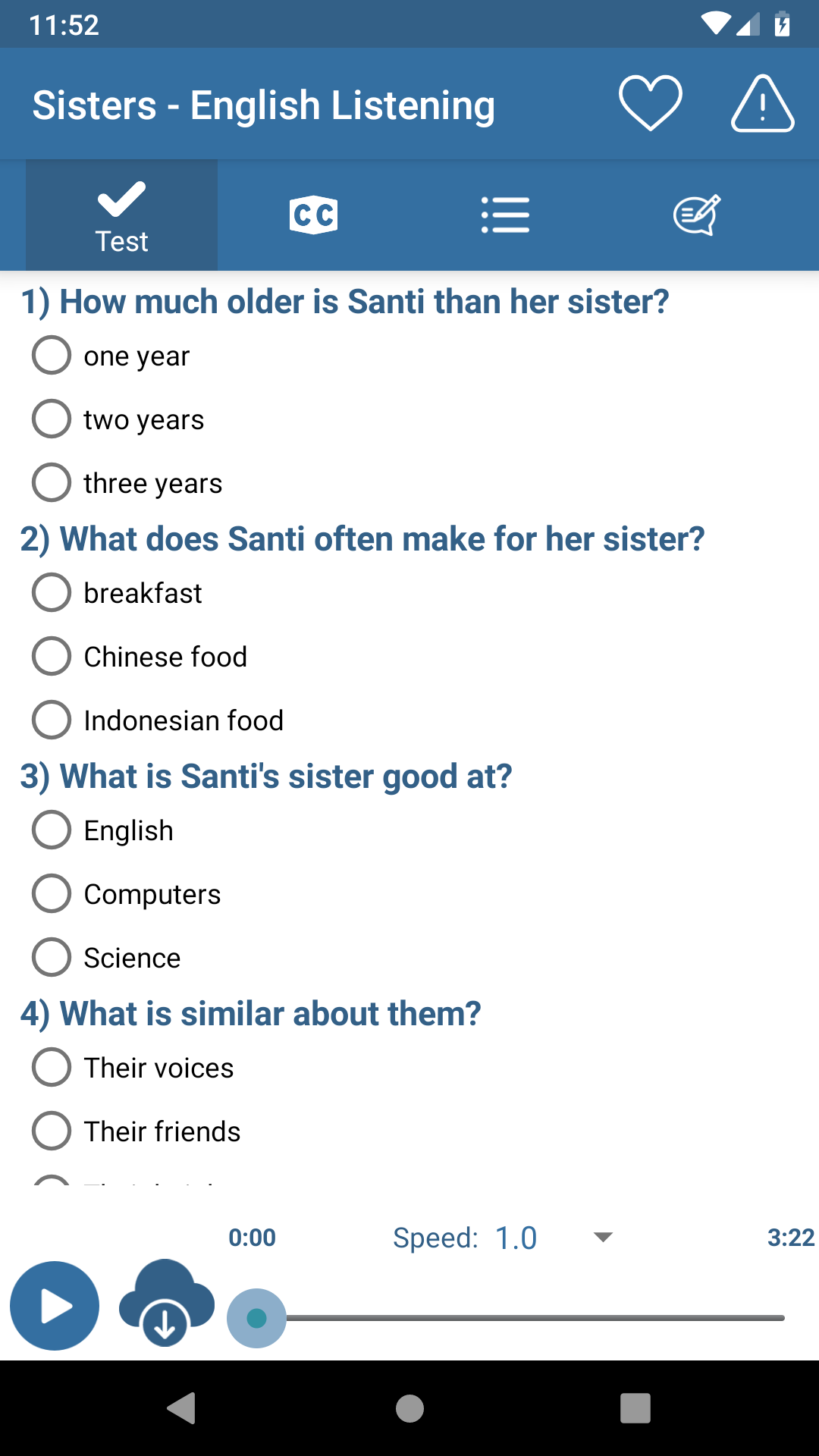The width and height of the screenshot is (819, 1456).
Task: Open the closed captions tab
Action: [x=313, y=215]
